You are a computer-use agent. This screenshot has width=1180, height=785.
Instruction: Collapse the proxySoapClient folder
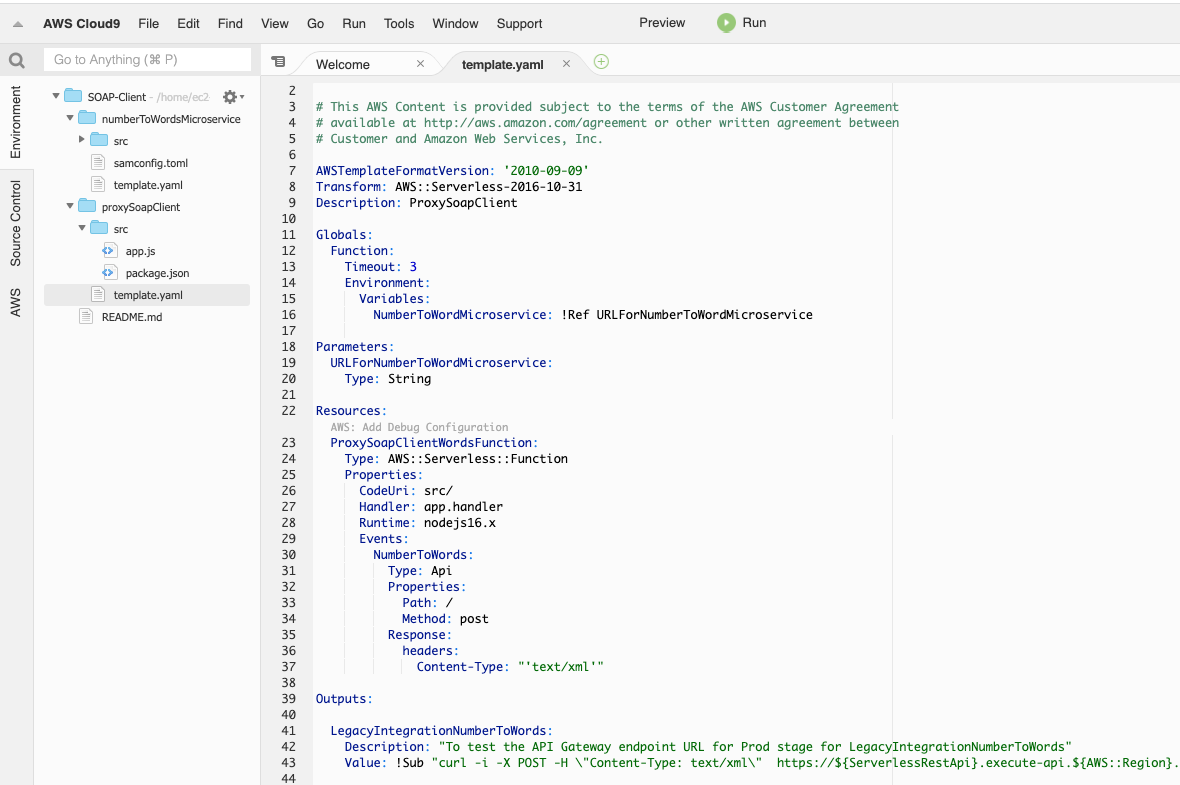tap(70, 207)
